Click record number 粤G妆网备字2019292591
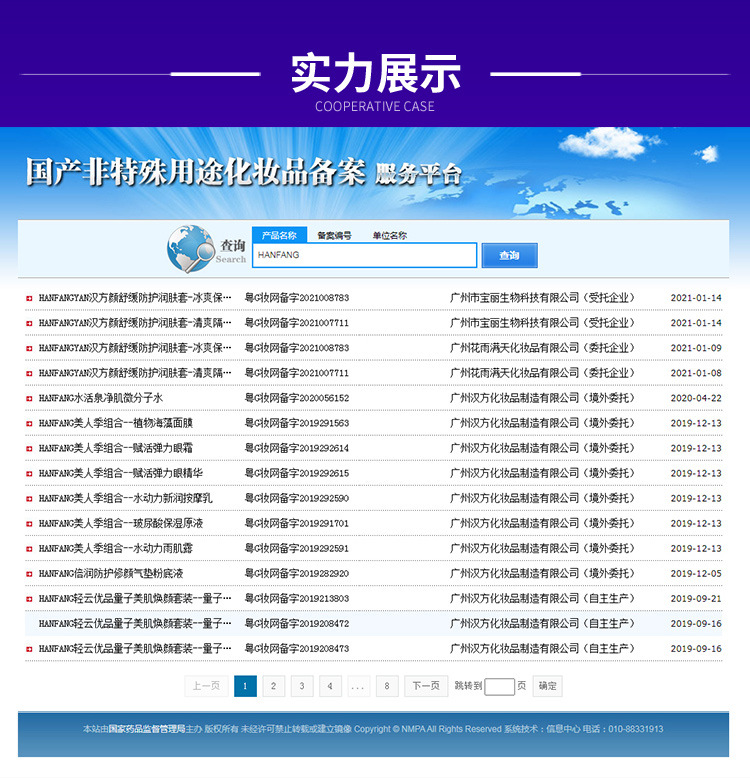 pos(297,549)
